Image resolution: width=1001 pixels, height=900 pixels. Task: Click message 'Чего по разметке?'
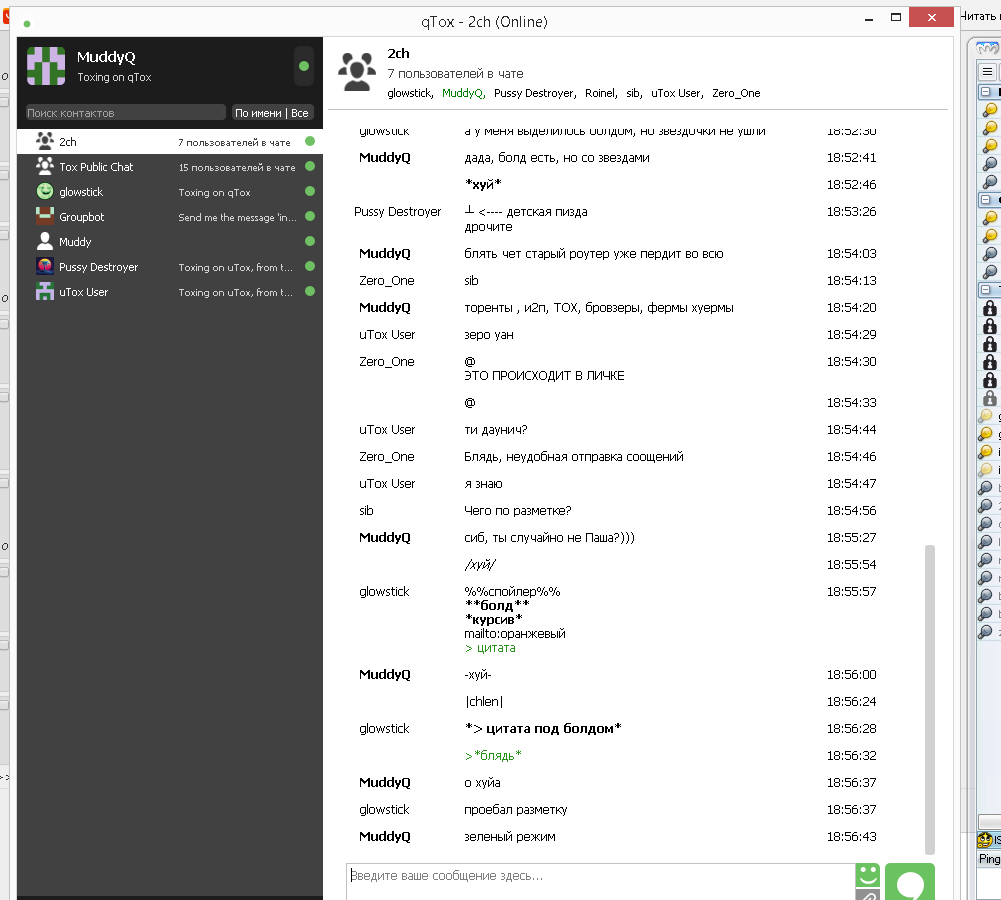(x=517, y=511)
